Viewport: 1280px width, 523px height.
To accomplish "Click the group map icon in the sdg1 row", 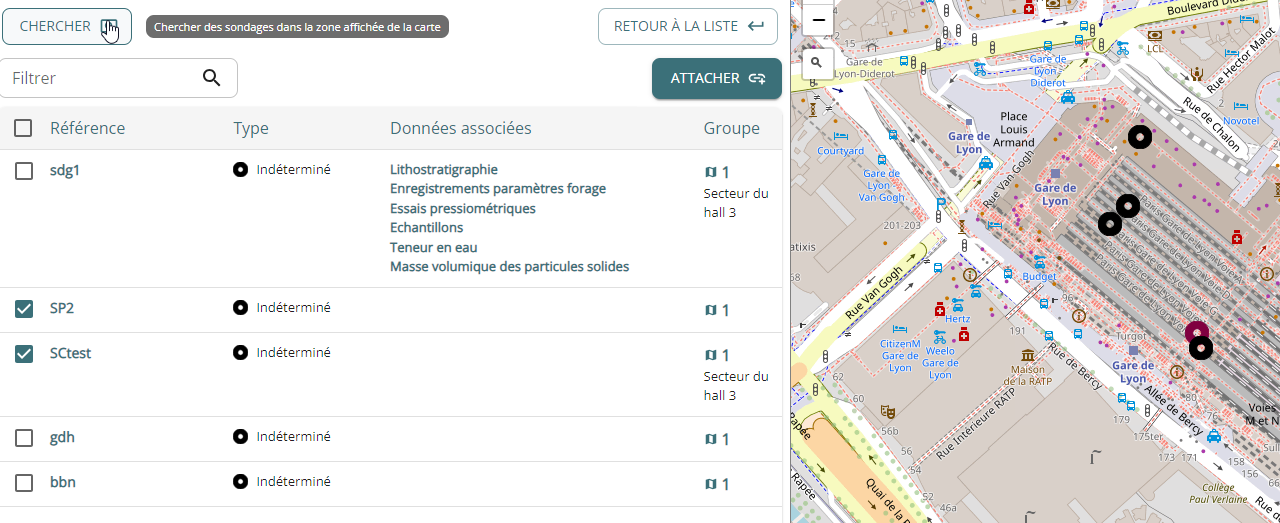I will pos(711,172).
